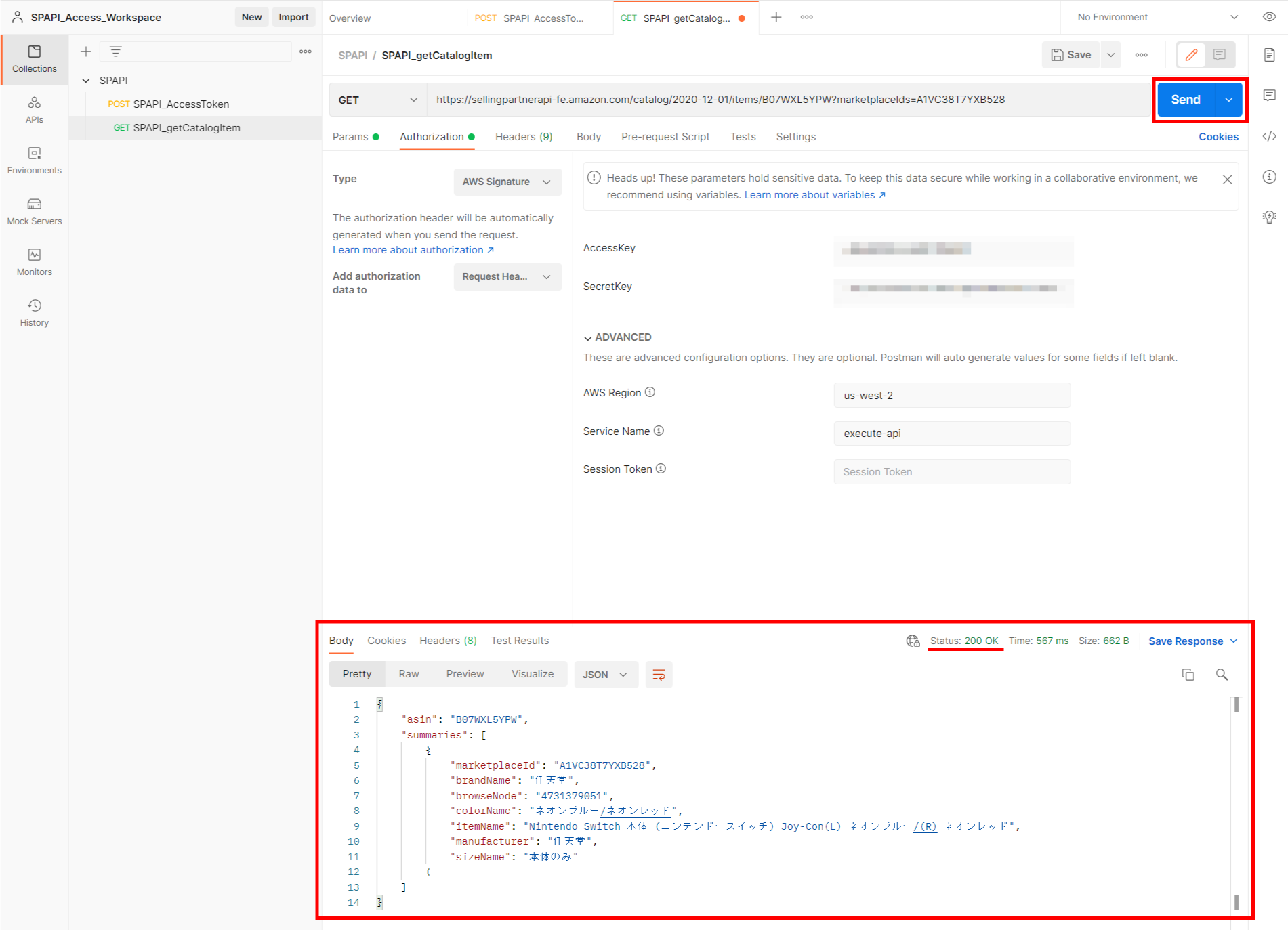Open the Monitors panel
Screen dimensions: 1288x930
pyautogui.click(x=34, y=262)
